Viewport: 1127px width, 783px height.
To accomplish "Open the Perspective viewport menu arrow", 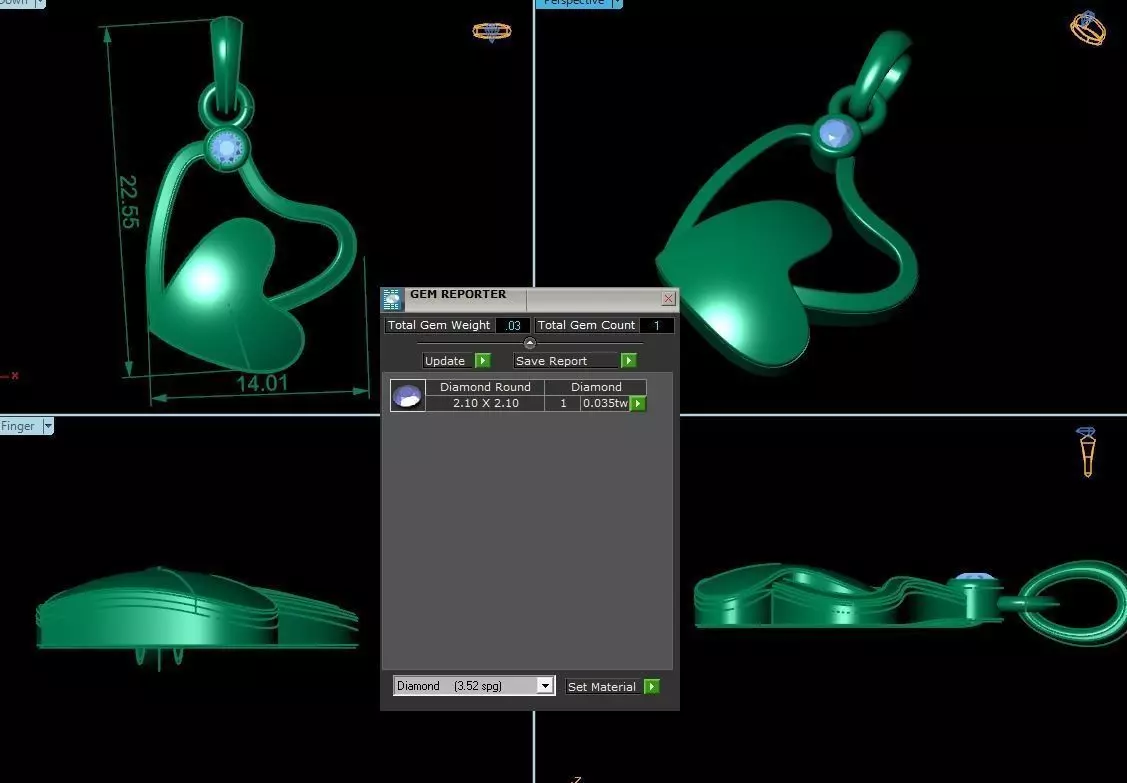I will coord(617,3).
